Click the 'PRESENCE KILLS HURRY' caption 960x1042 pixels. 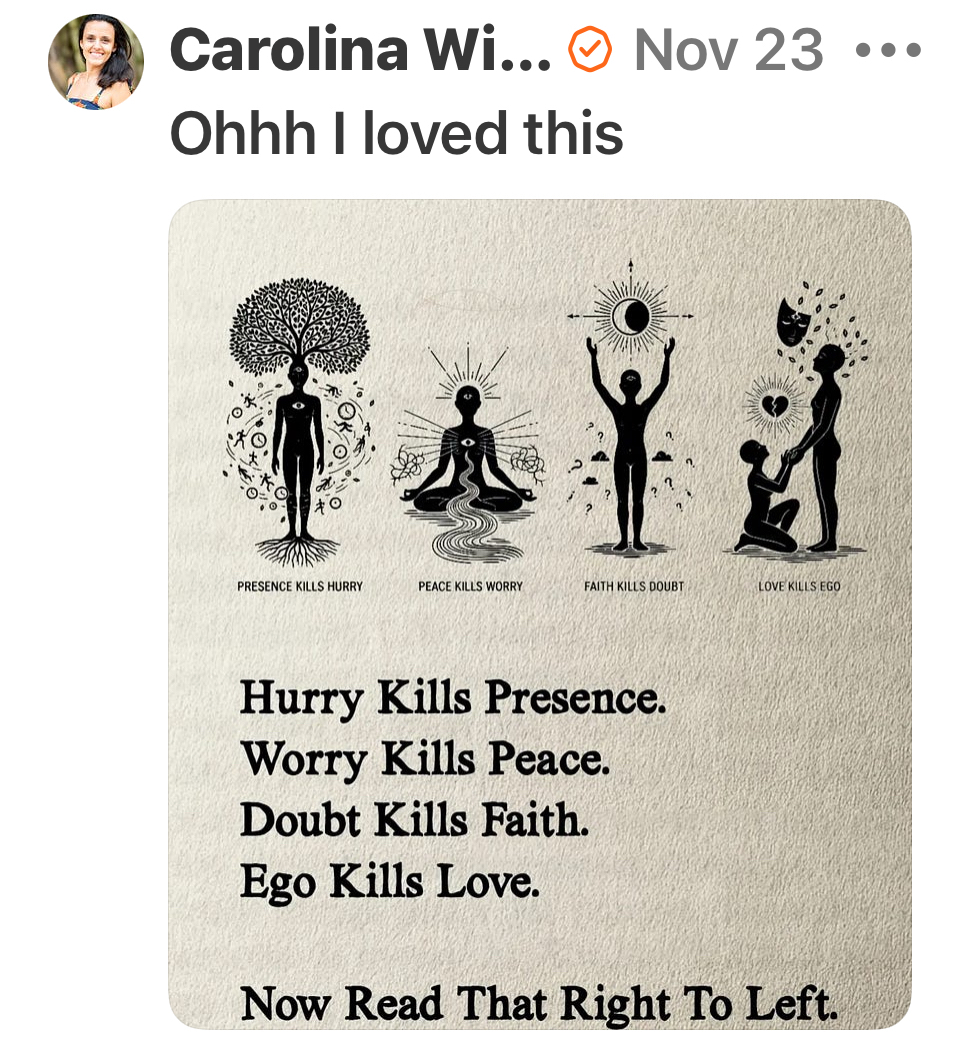pyautogui.click(x=300, y=586)
